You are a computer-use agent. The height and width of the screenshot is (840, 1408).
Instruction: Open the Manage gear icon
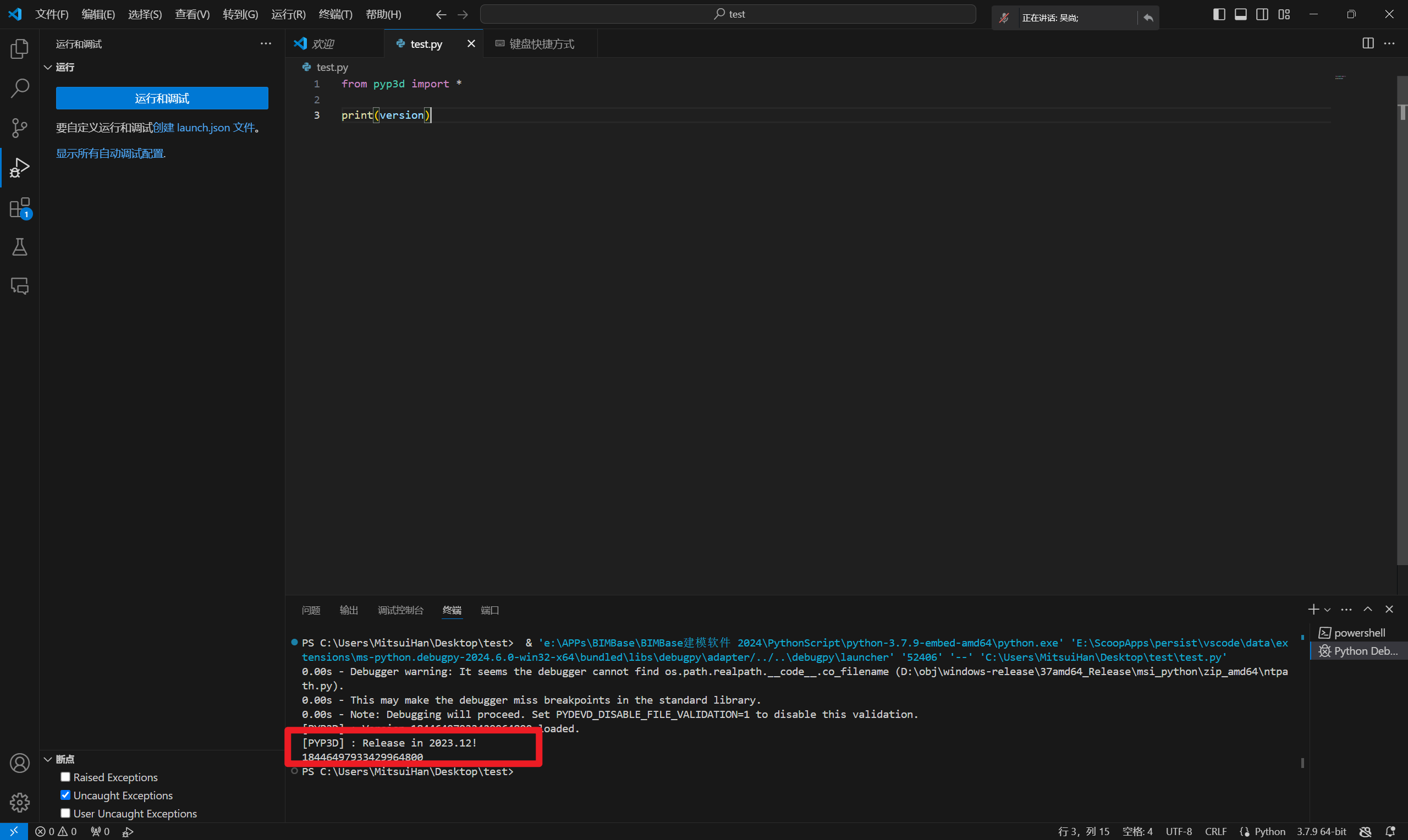point(20,802)
